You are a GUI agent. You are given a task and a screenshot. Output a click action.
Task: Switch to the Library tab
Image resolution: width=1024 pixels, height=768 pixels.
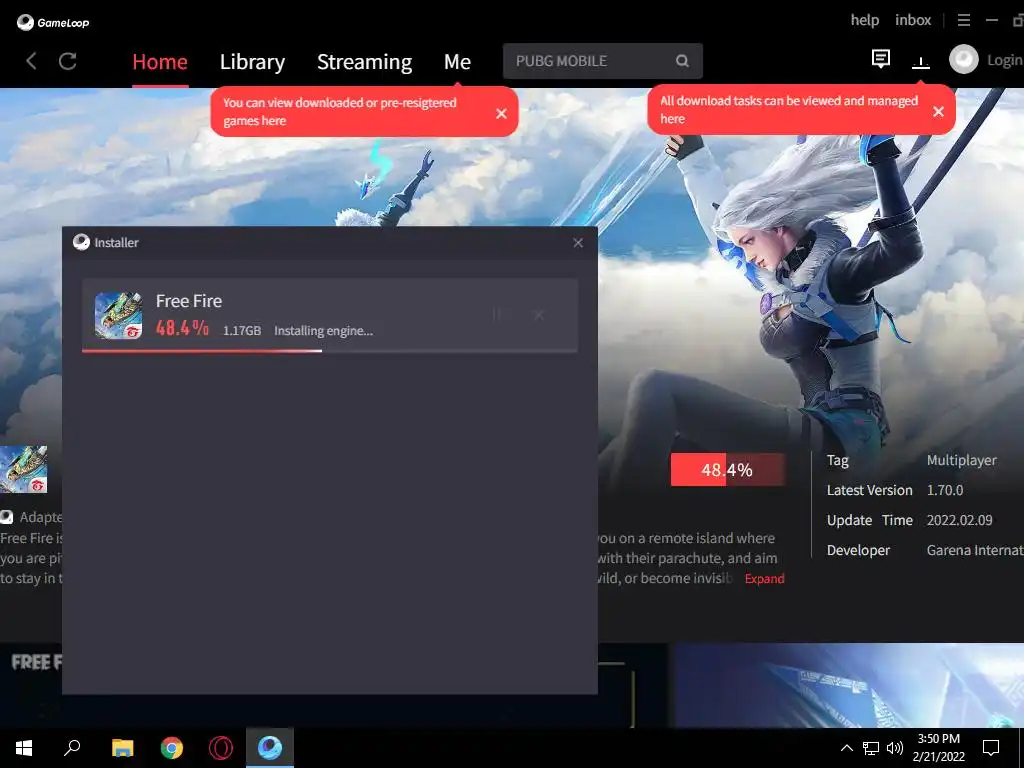pyautogui.click(x=252, y=61)
